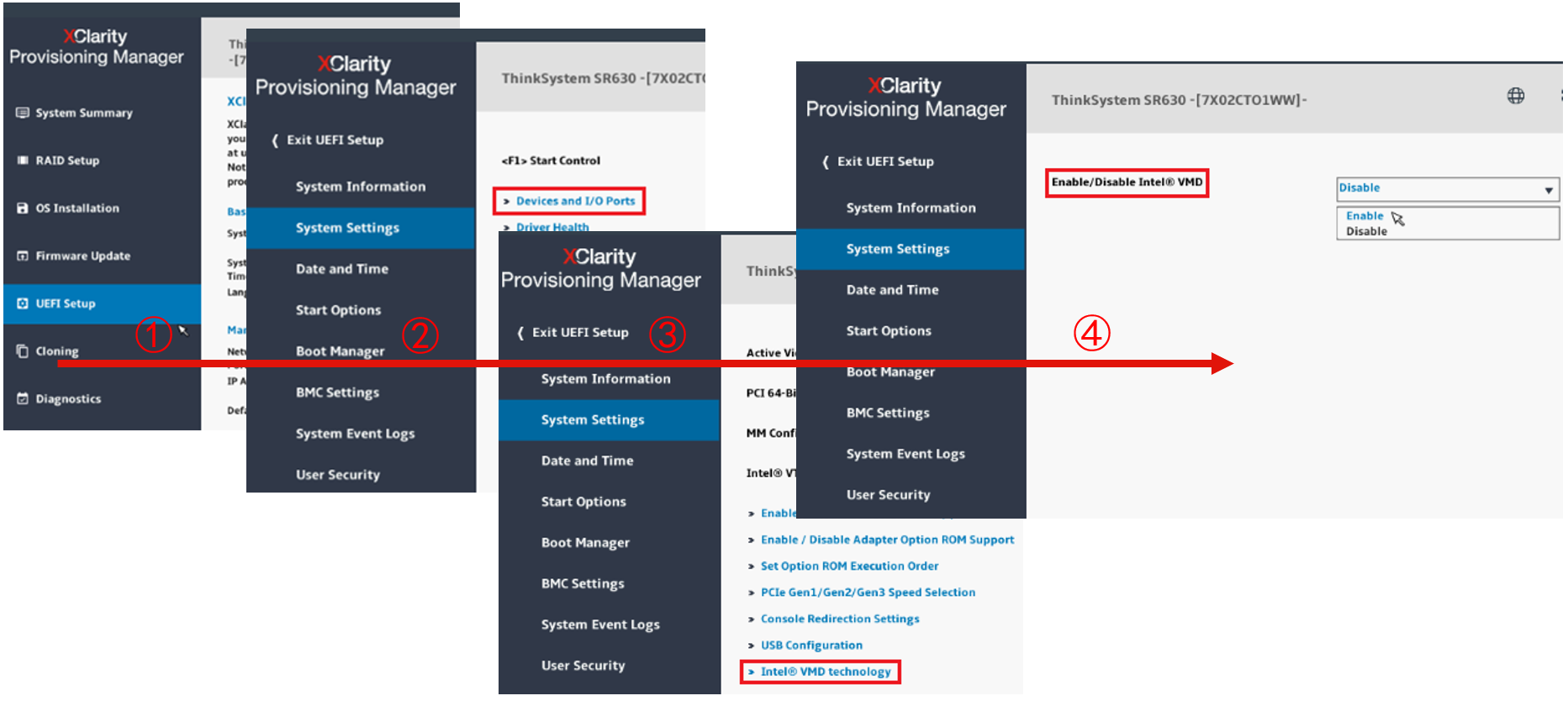Open the Driver Health link
This screenshot has height=701, width=1568.
552,227
